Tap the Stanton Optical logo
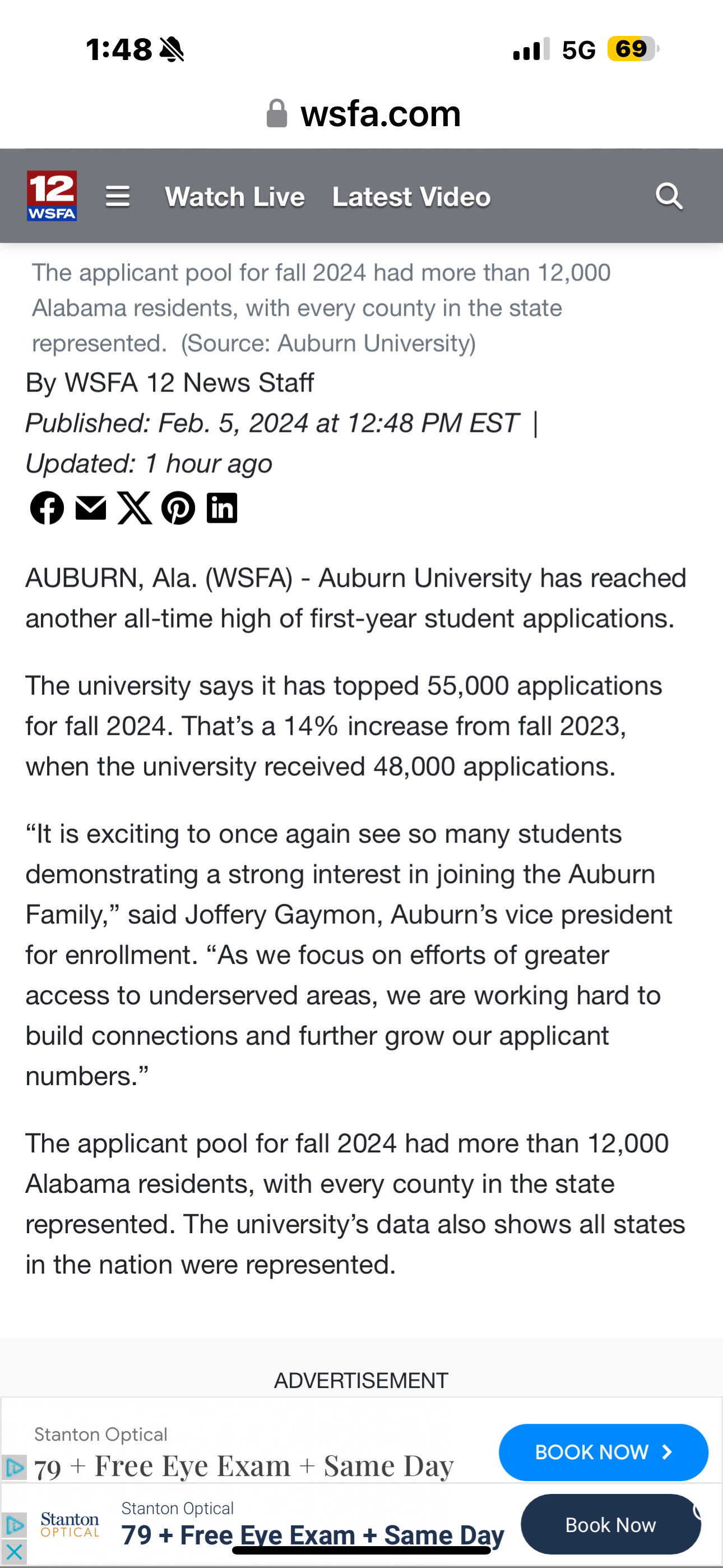Screen dimensions: 723x1568 [70, 1525]
